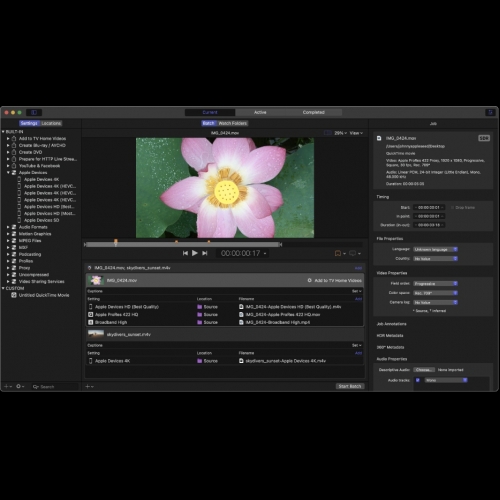Toggle the sidebar panel icon in title bar
This screenshot has height=500, width=500.
(x=34, y=112)
